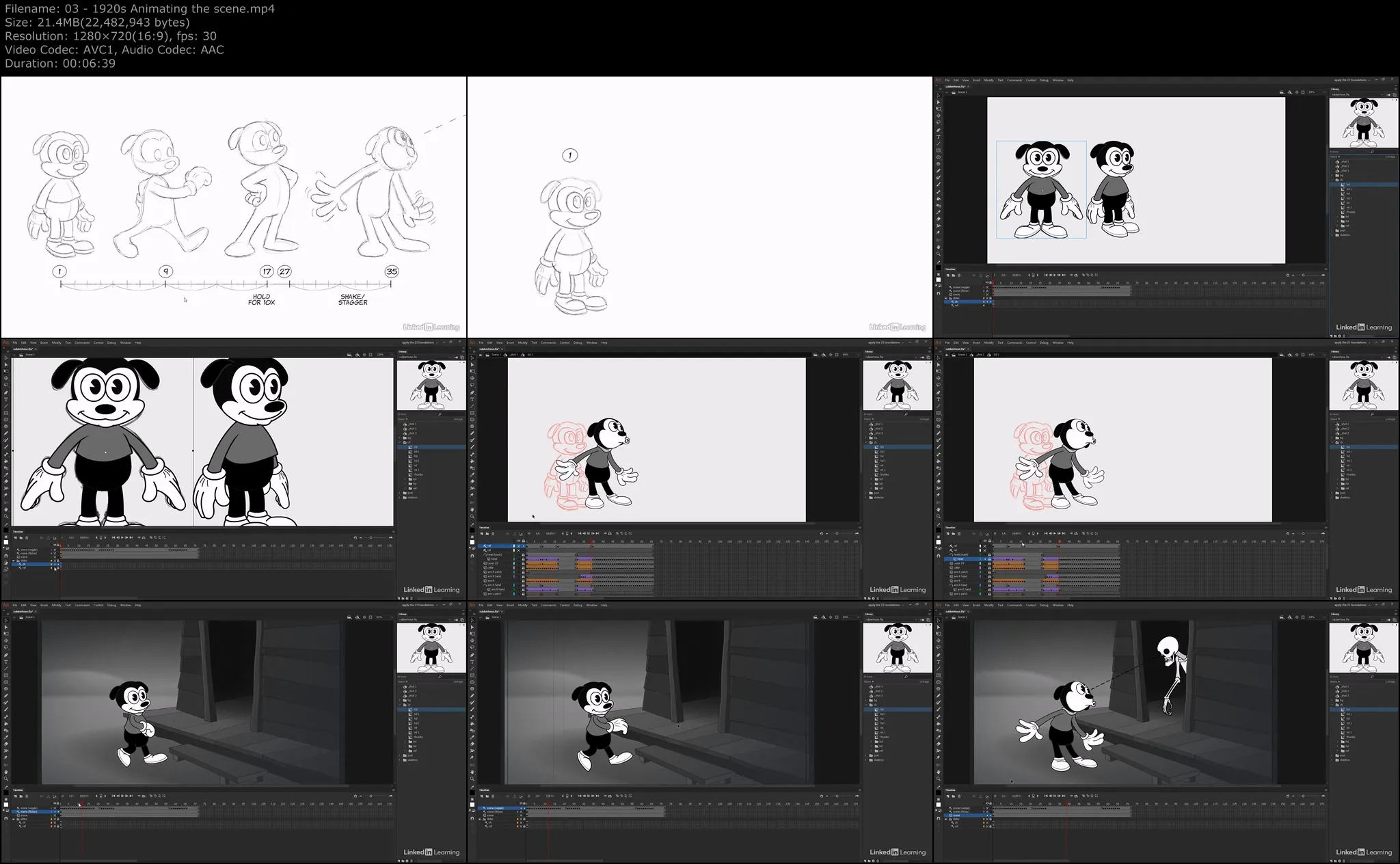Viewport: 1400px width, 864px height.
Task: Click Center Stage icon in the two-dogs frame
Action: tap(1297, 92)
